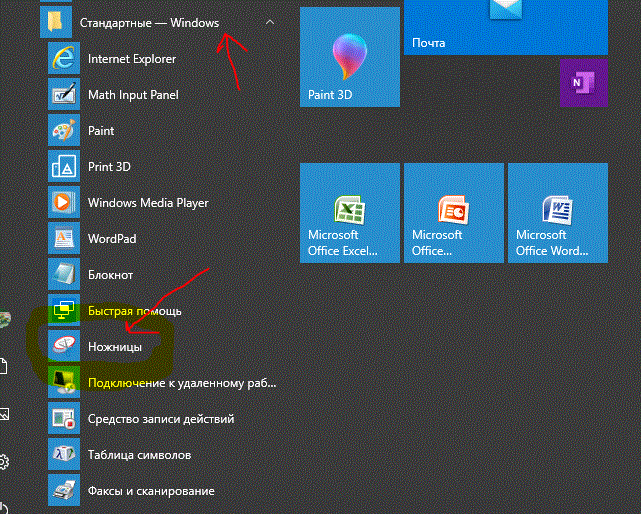The height and width of the screenshot is (514, 641).
Task: Click the Факсы и сканирование icon
Action: pos(64,490)
